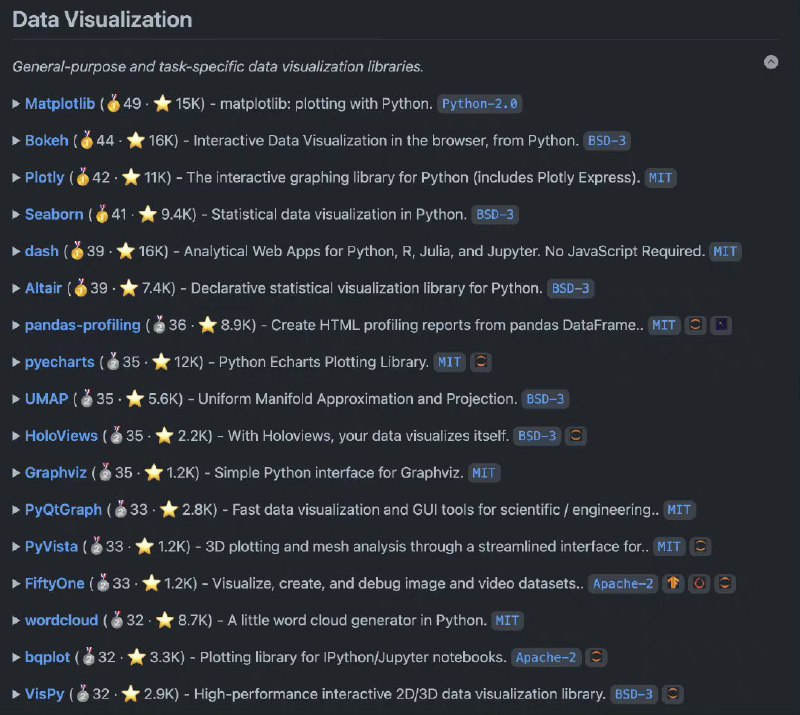The width and height of the screenshot is (800, 715).
Task: Open the pandas-profiling project link
Action: [83, 325]
